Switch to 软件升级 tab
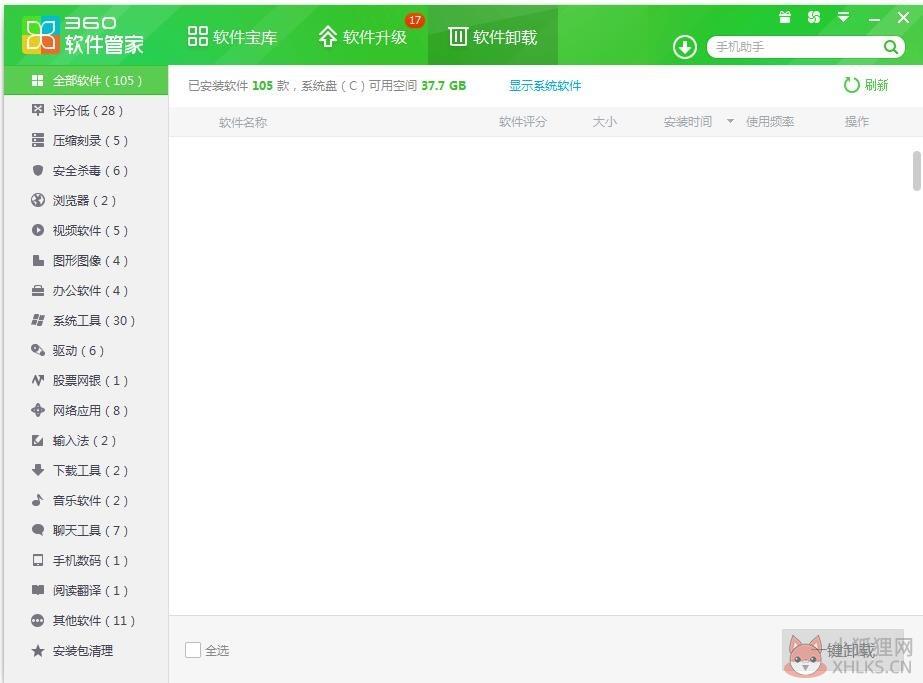The height and width of the screenshot is (683, 923). click(x=363, y=37)
